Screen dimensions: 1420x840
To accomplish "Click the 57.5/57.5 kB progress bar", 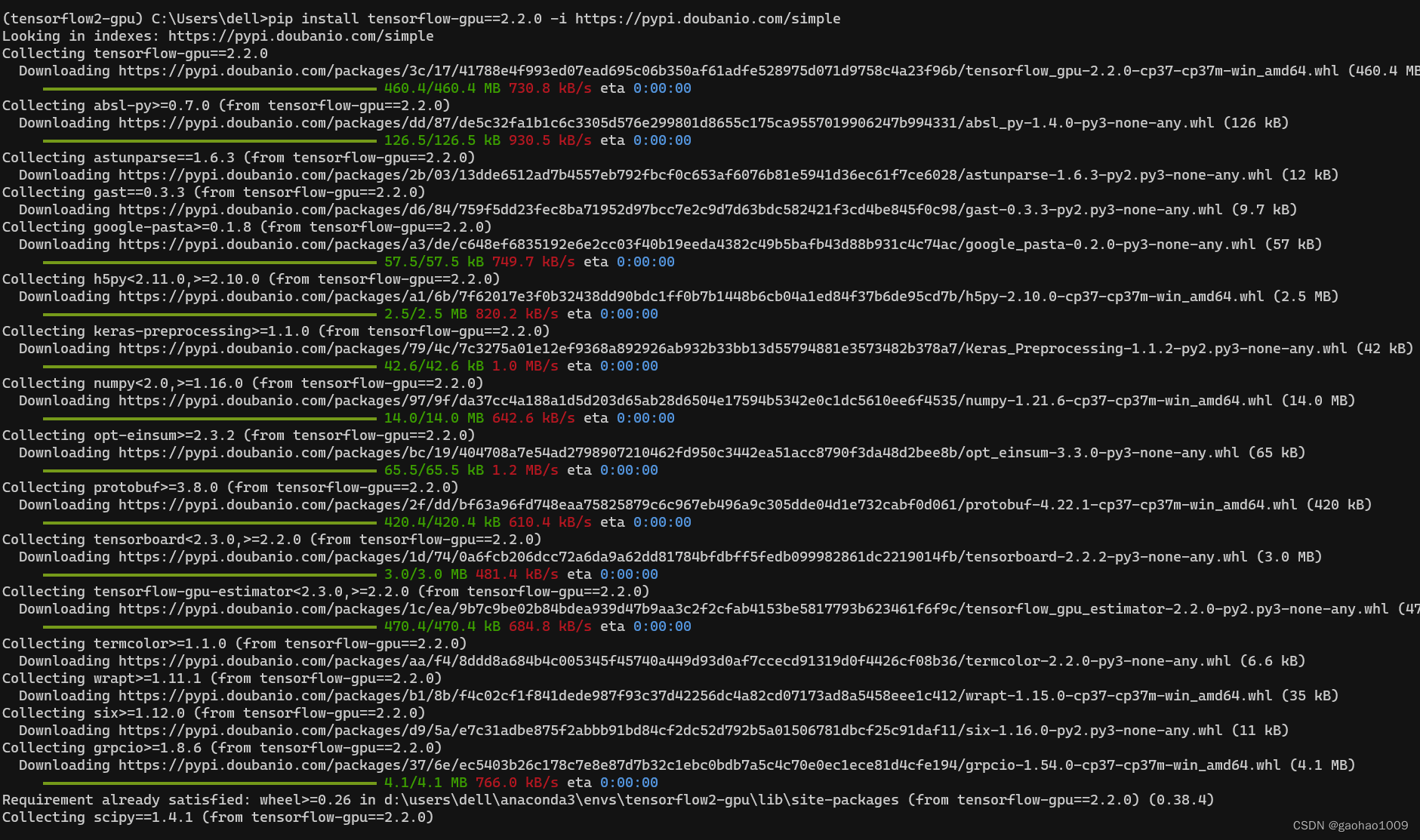I will [210, 262].
